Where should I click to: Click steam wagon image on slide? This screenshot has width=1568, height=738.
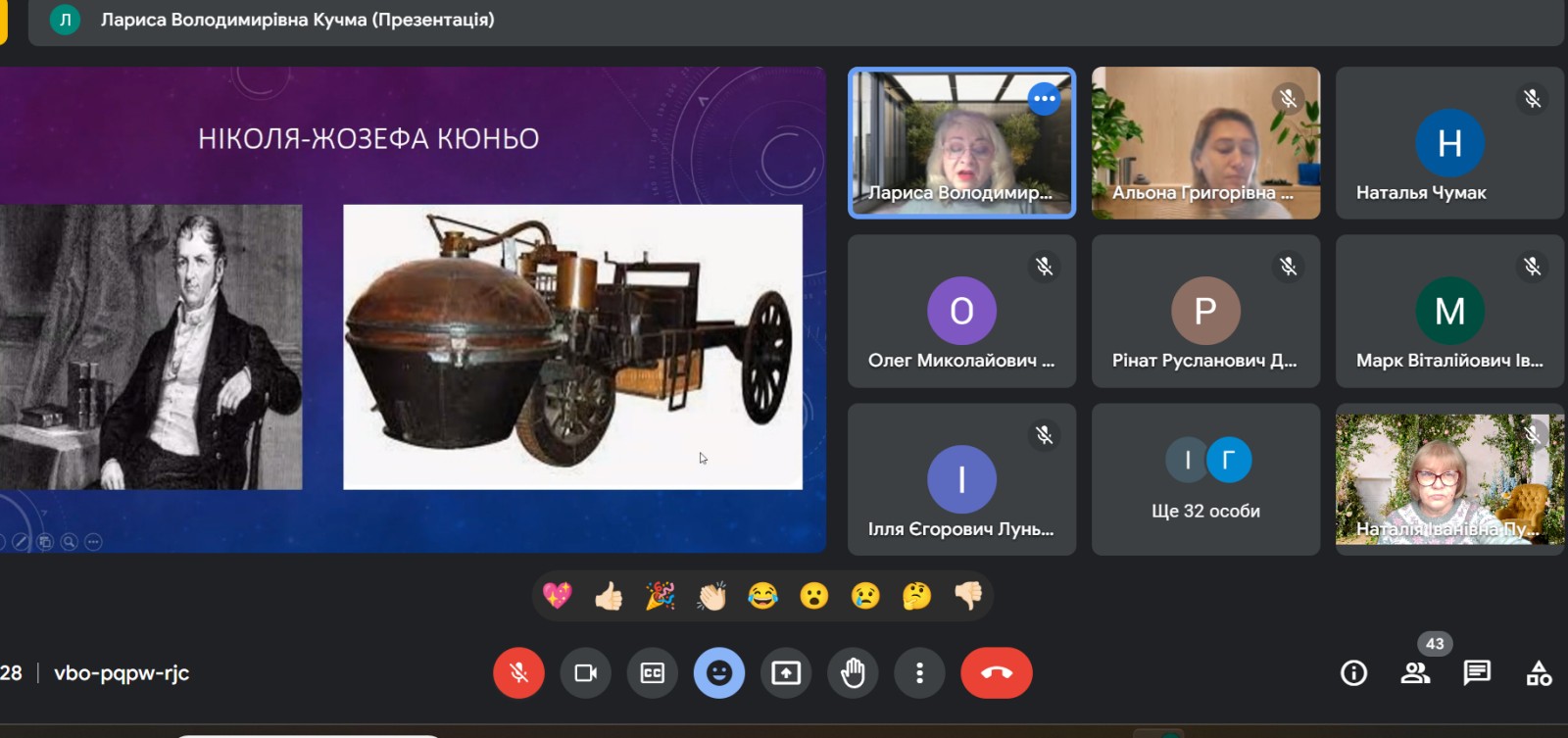pyautogui.click(x=572, y=347)
